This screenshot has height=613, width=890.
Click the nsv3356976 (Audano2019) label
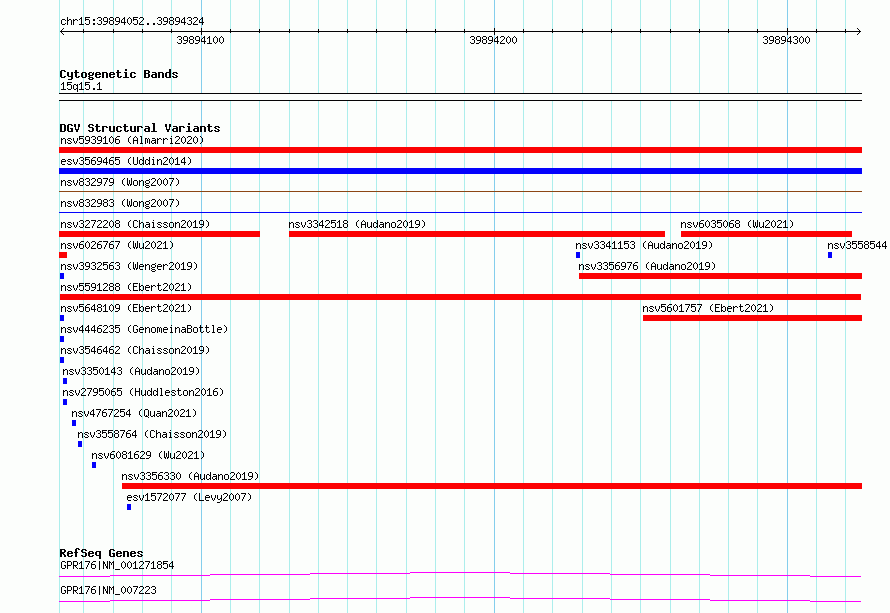click(x=647, y=266)
